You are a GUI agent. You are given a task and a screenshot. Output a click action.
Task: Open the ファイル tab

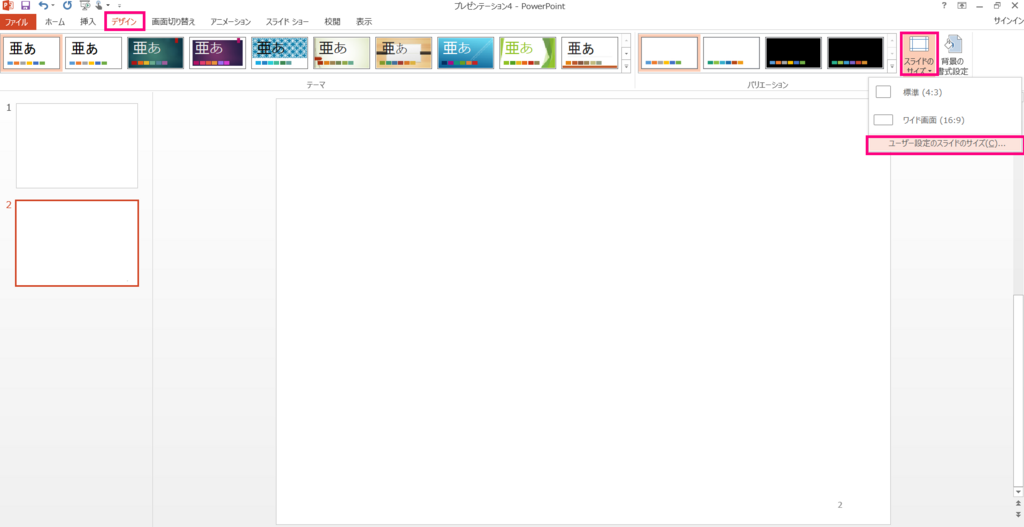(16, 22)
